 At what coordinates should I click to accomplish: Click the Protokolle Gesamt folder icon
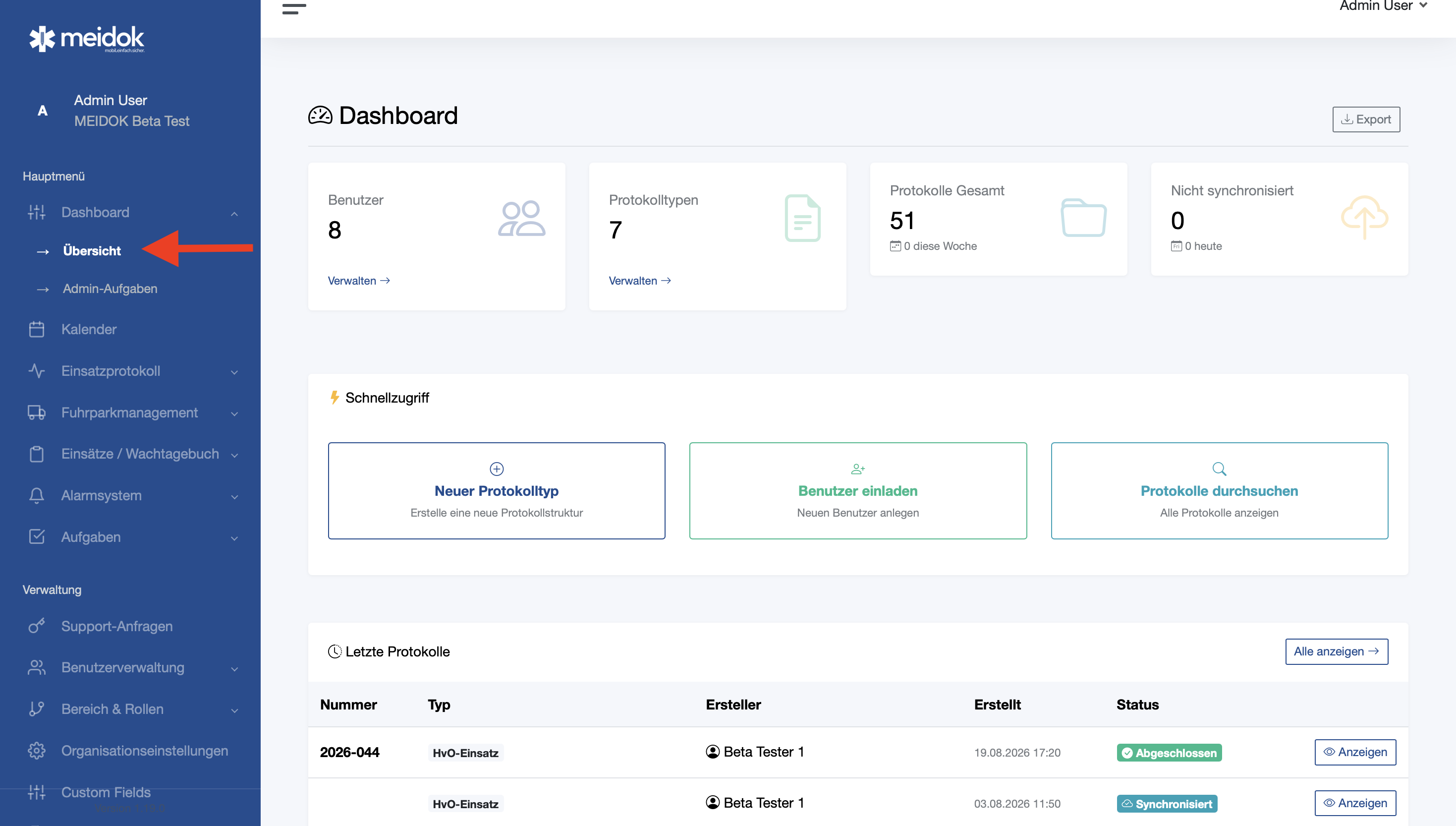pos(1083,217)
